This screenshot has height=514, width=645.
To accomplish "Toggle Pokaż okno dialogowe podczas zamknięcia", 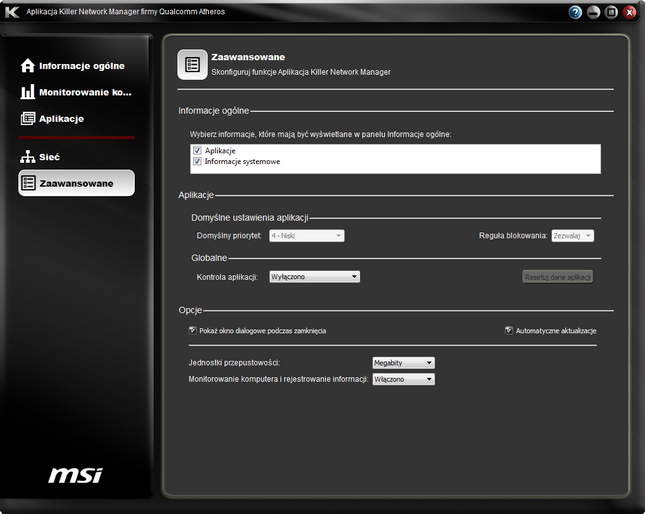I will click(192, 329).
